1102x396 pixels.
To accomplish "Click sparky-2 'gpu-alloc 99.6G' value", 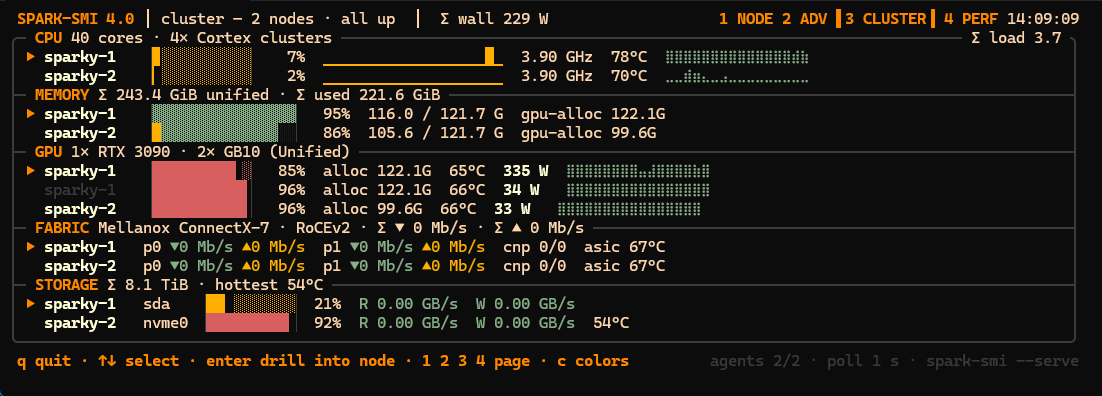I will (588, 133).
